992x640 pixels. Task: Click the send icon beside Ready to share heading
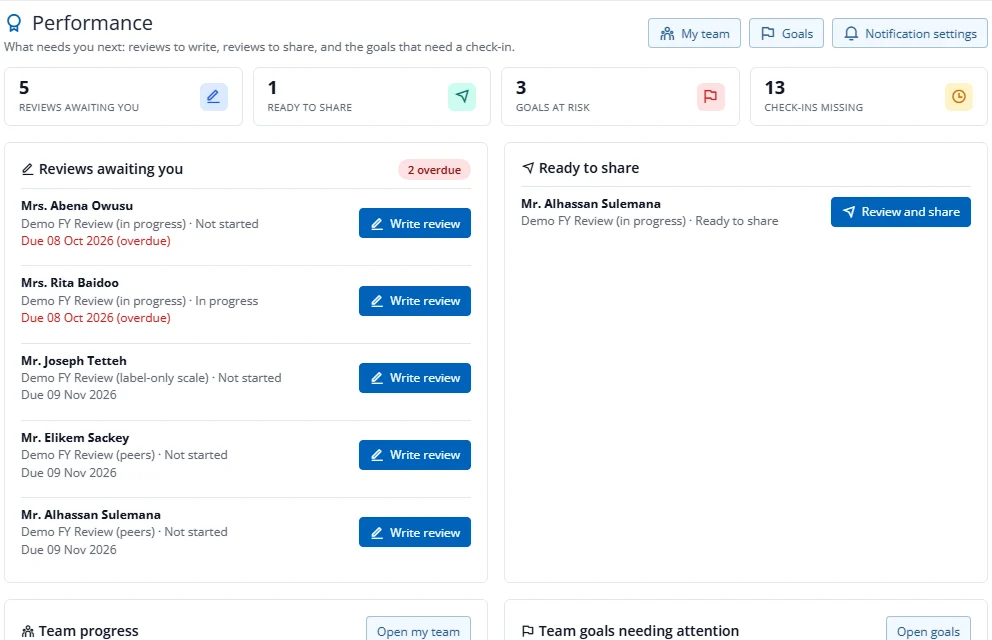(528, 168)
